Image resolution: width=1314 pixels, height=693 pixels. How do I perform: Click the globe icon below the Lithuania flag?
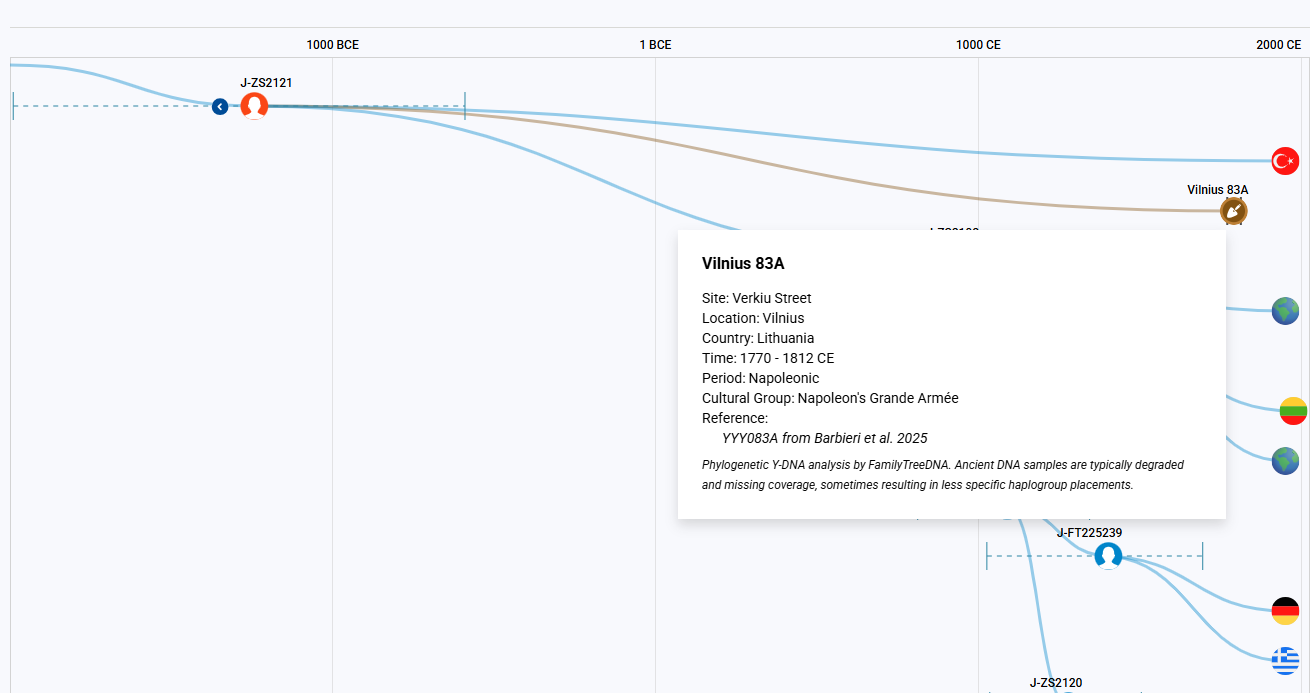coord(1285,461)
